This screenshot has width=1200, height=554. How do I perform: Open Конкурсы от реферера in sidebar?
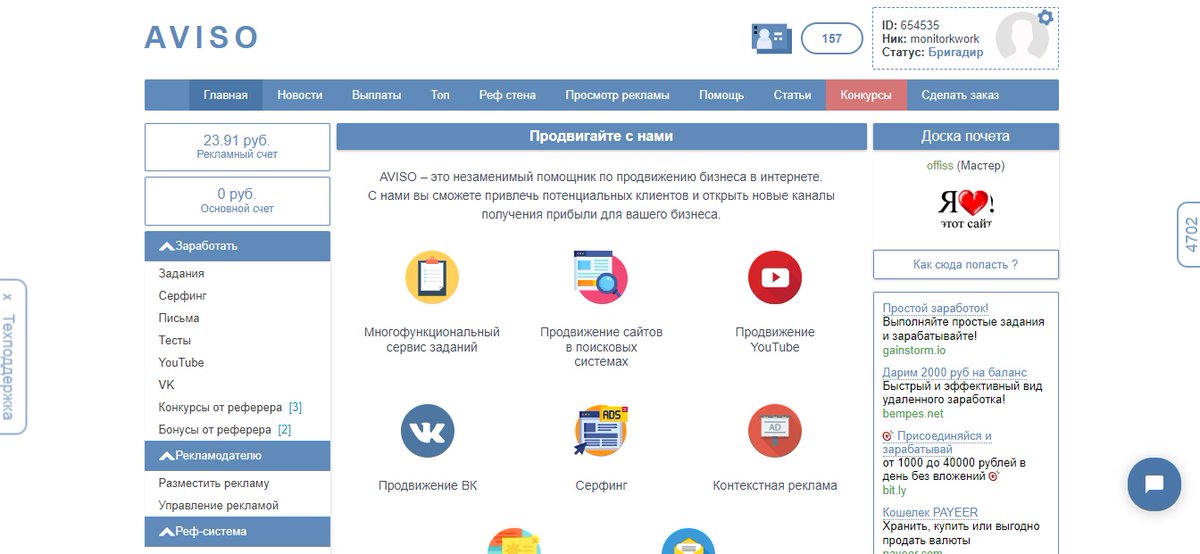point(220,407)
